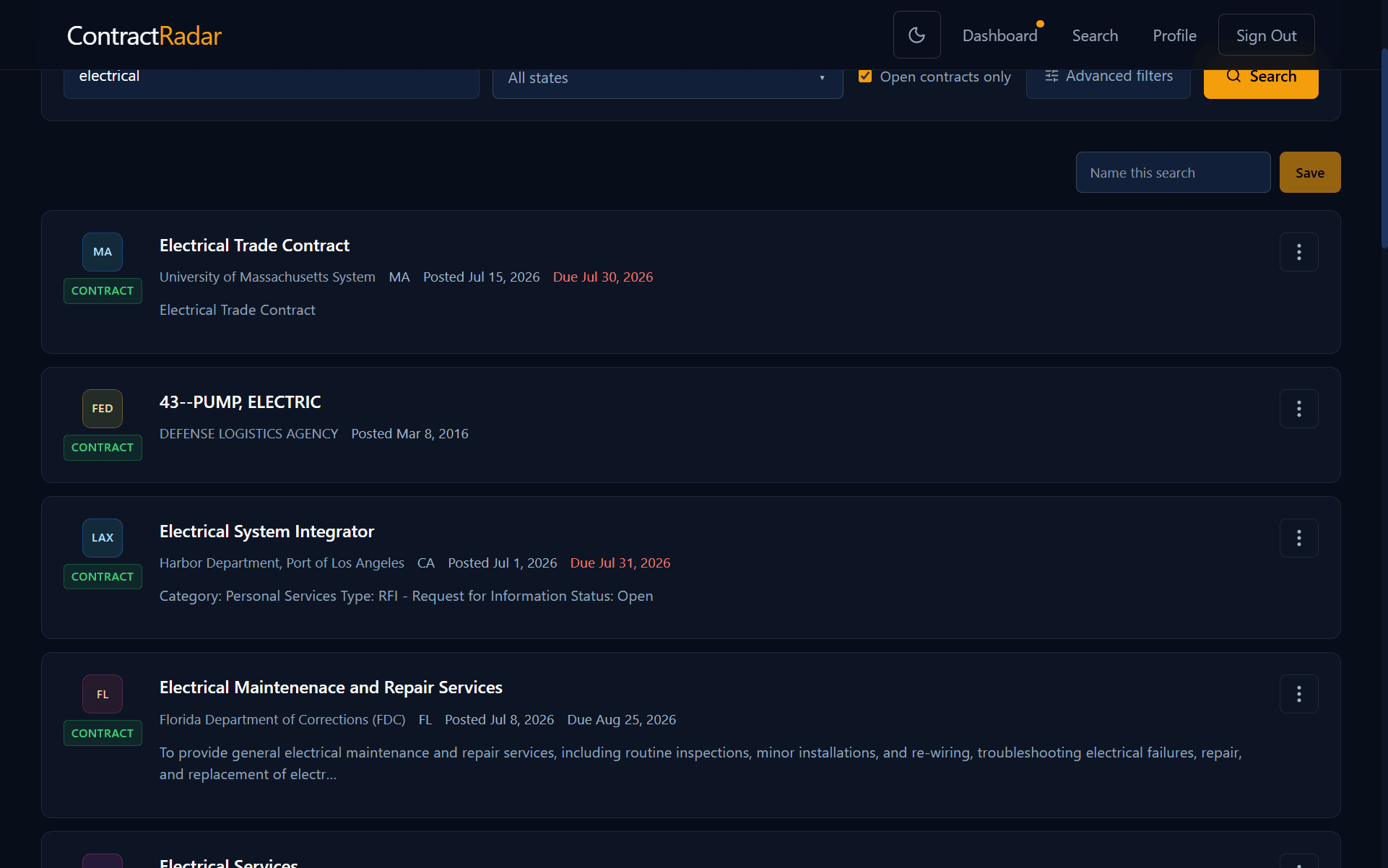This screenshot has height=868, width=1388.
Task: Click Posted Jul 15, 2026 text
Action: (x=481, y=277)
